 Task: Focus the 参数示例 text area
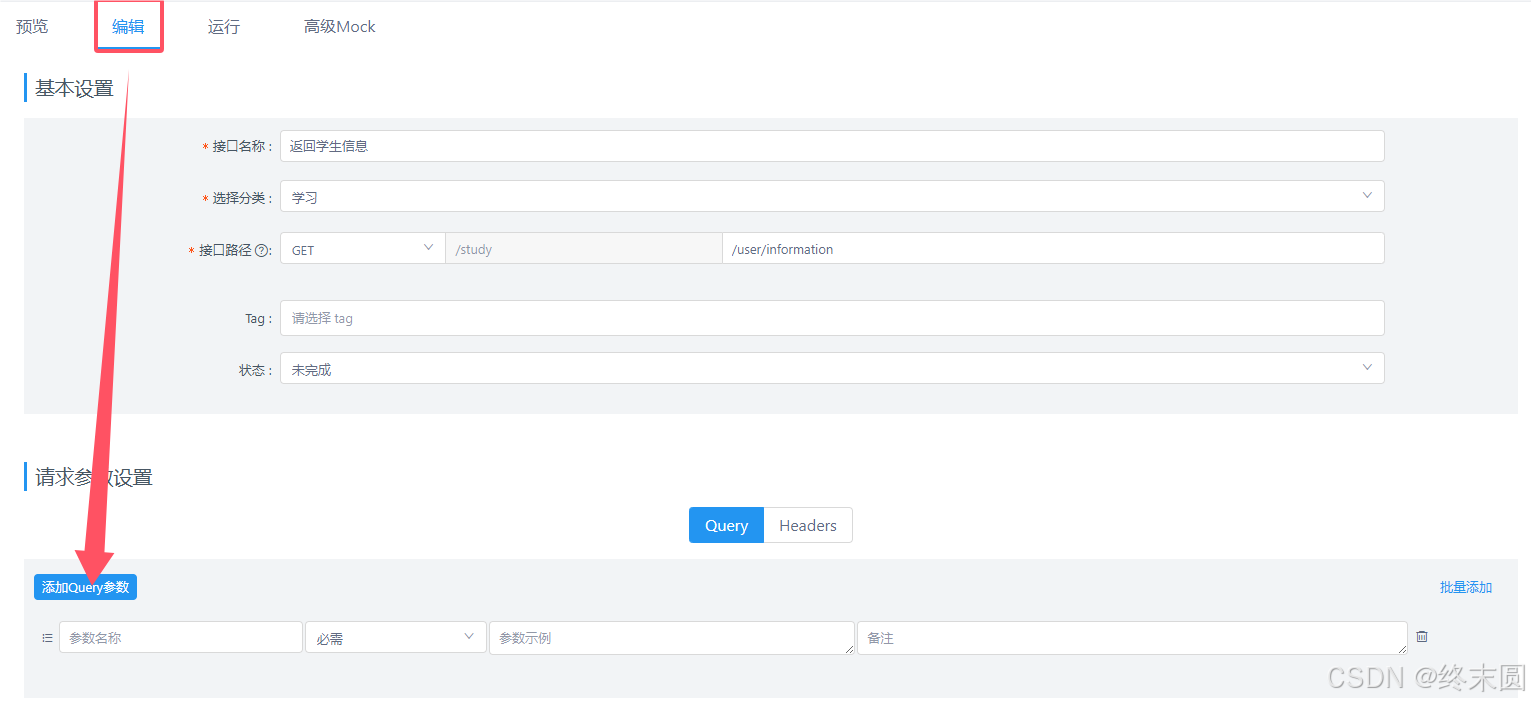click(672, 638)
